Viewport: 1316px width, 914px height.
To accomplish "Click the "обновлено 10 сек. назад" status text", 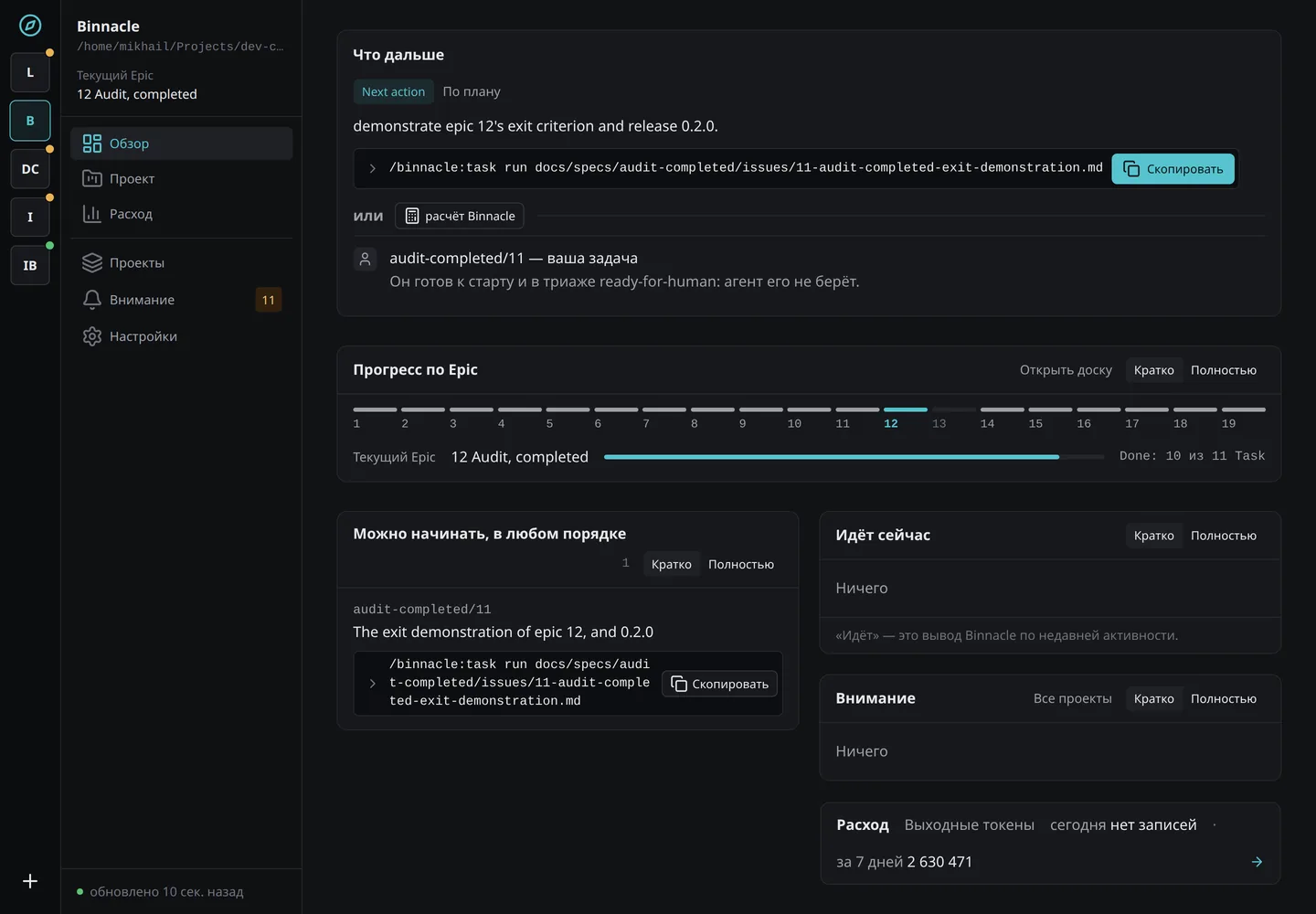I will pyautogui.click(x=166, y=891).
